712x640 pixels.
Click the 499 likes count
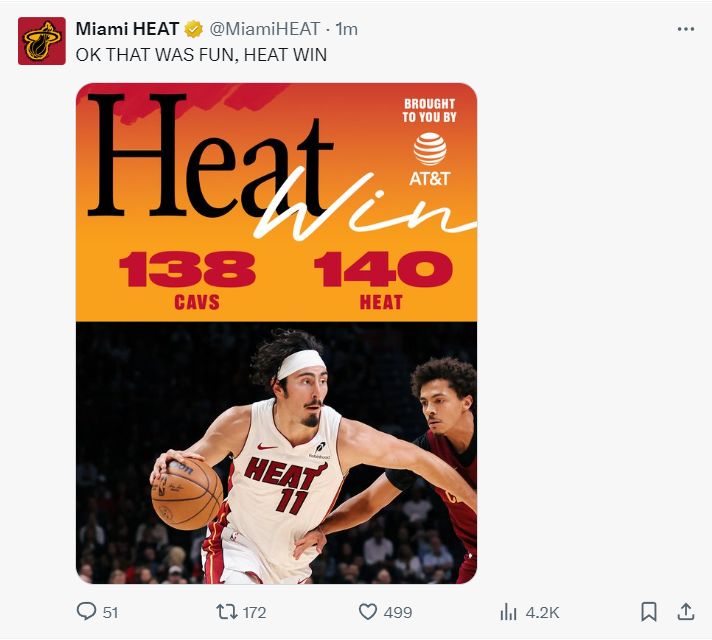[397, 612]
